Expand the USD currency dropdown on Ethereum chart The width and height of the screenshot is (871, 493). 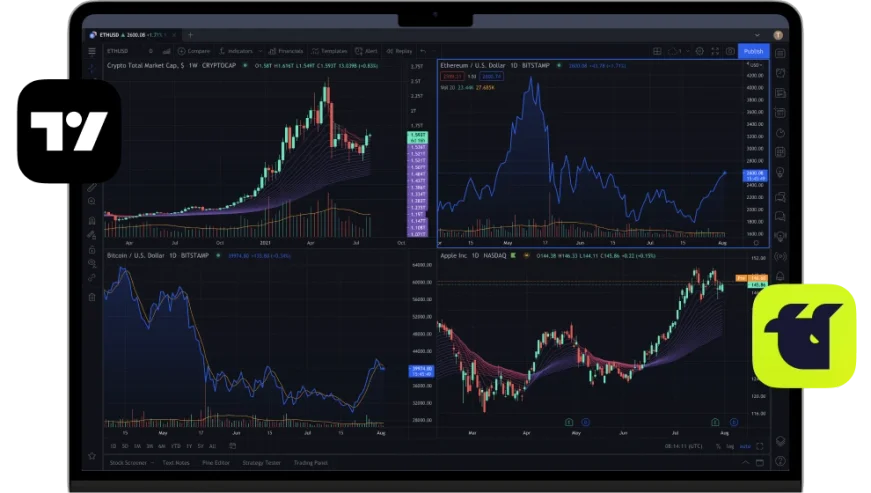coord(755,64)
